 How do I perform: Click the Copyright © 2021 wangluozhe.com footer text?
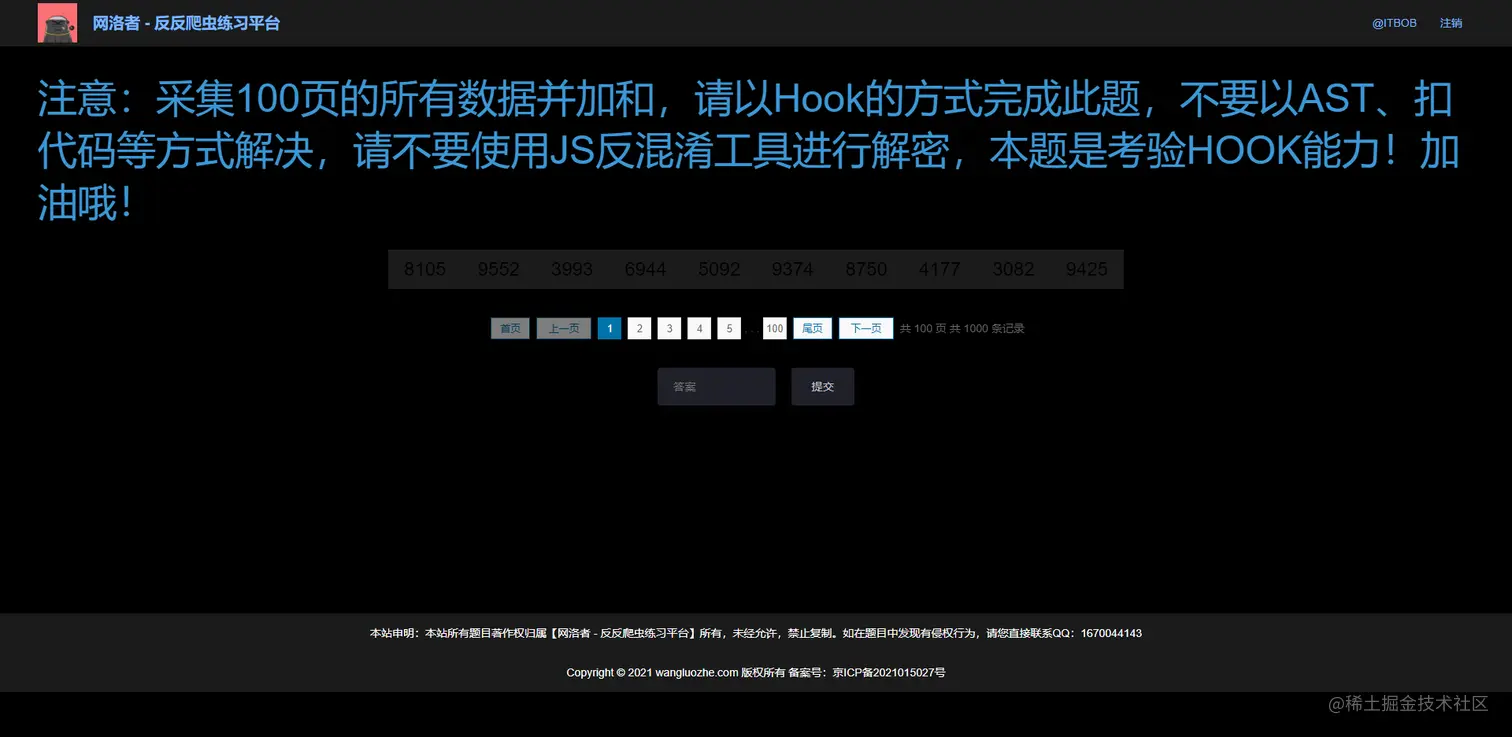756,673
